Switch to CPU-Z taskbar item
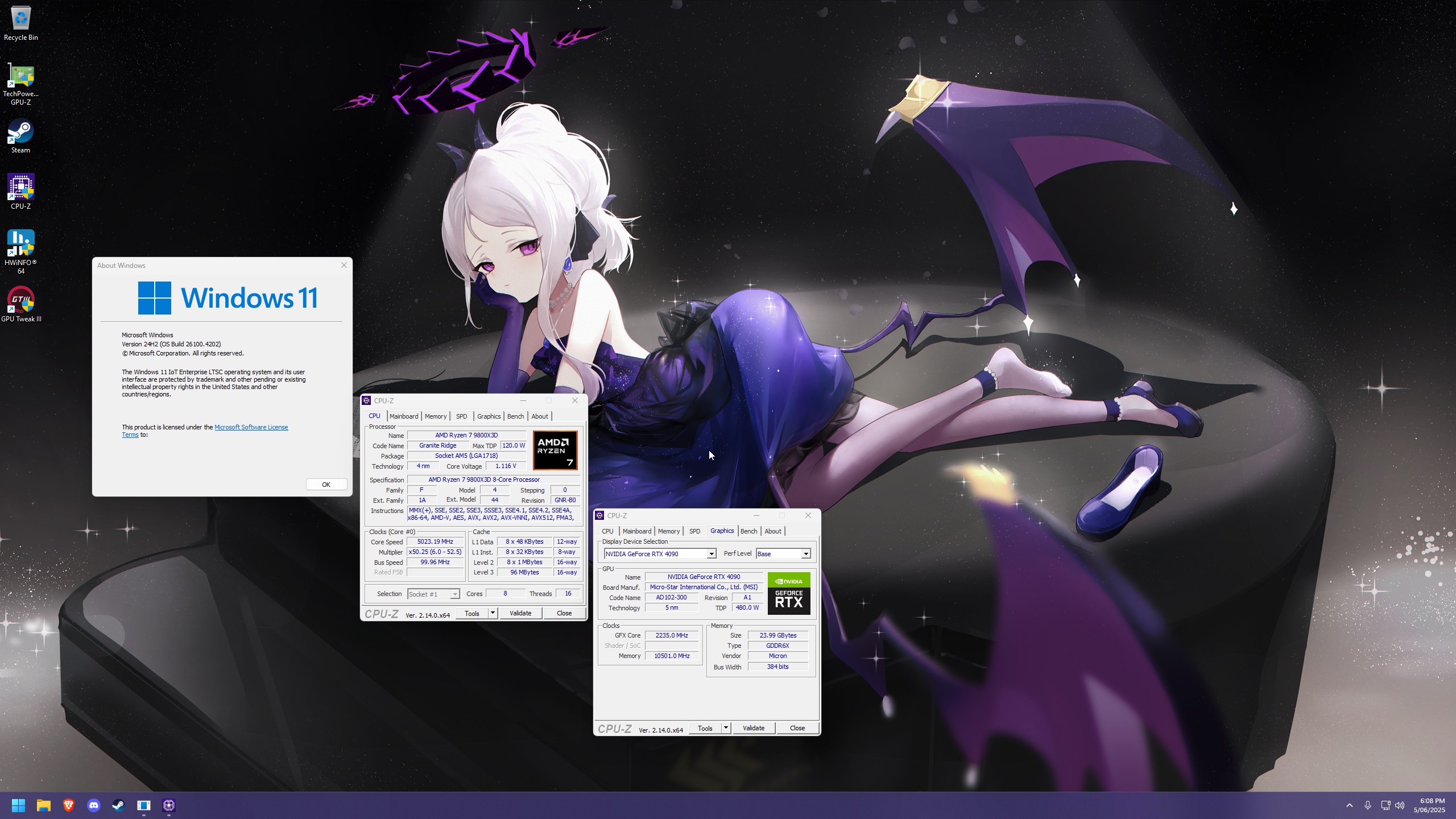 (x=169, y=805)
